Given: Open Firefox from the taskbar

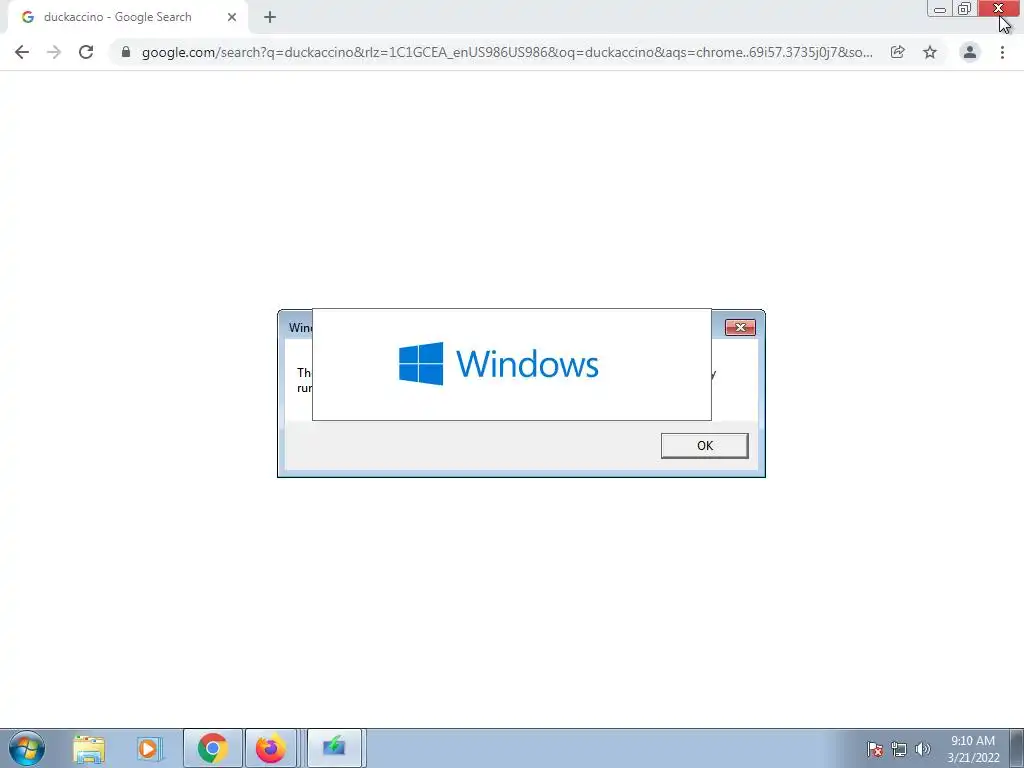Looking at the screenshot, I should [x=270, y=748].
